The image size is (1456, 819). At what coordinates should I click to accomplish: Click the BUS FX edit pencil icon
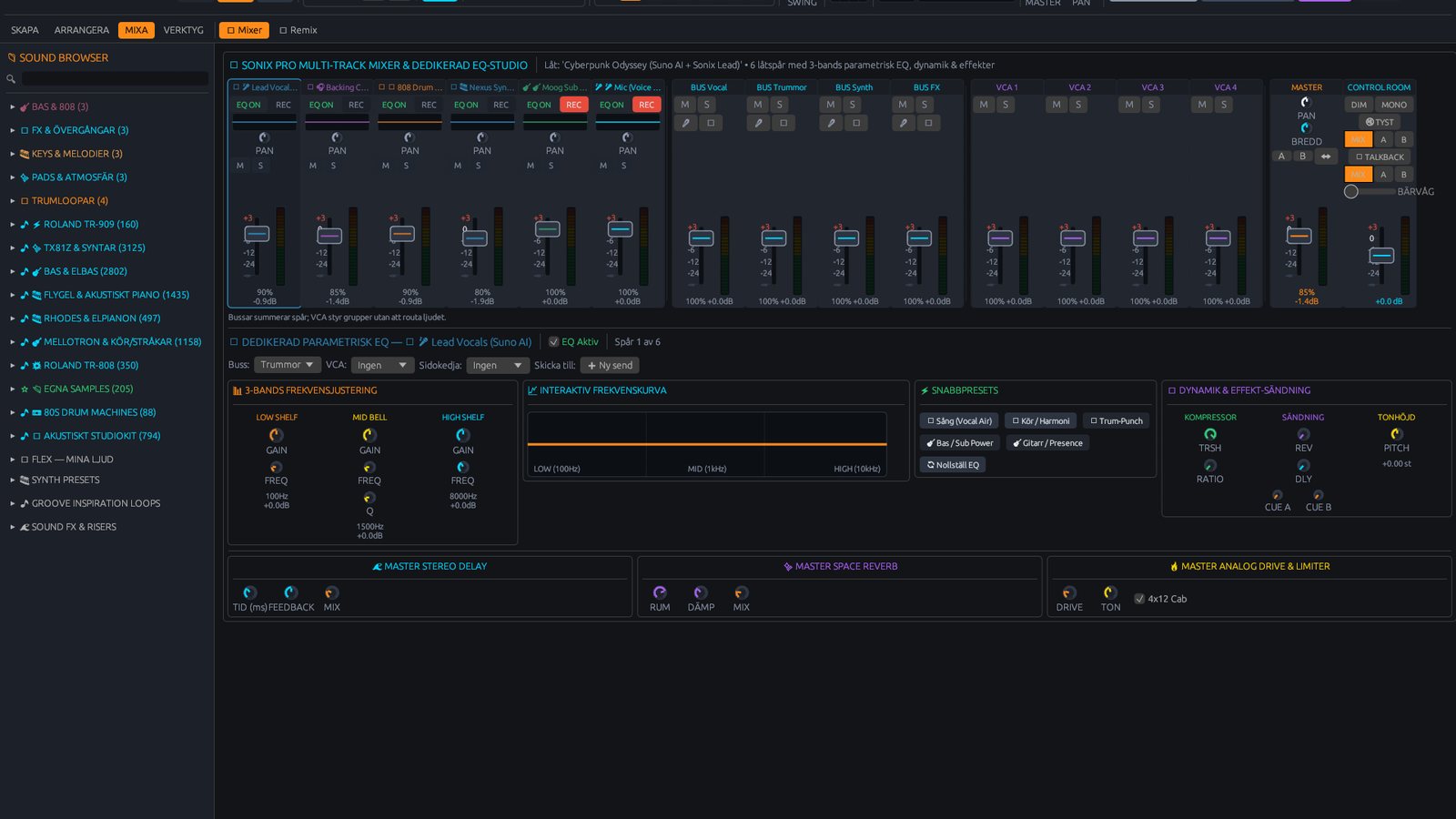point(903,123)
